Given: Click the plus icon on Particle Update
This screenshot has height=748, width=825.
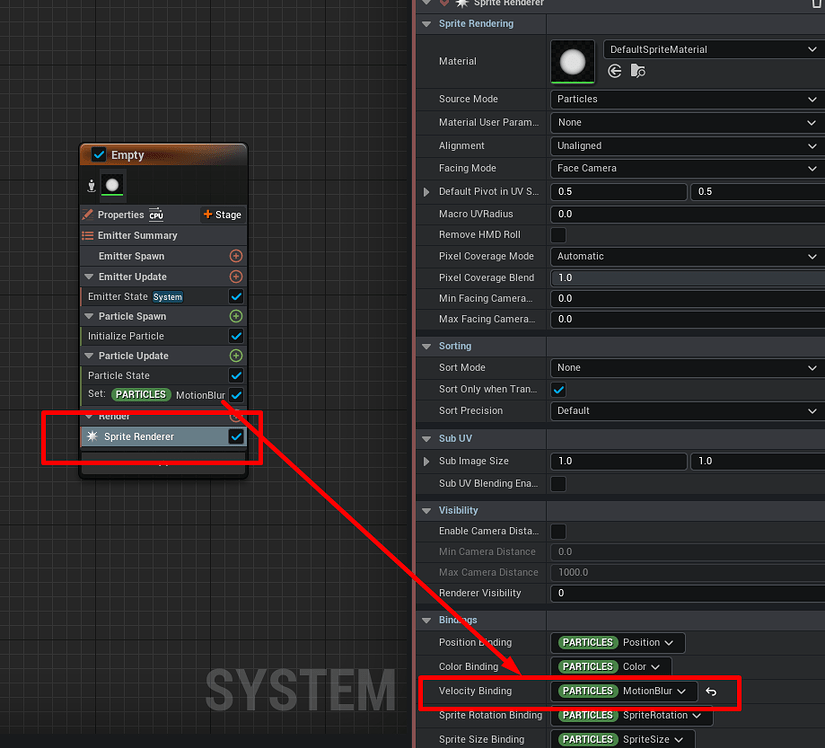Looking at the screenshot, I should 236,356.
